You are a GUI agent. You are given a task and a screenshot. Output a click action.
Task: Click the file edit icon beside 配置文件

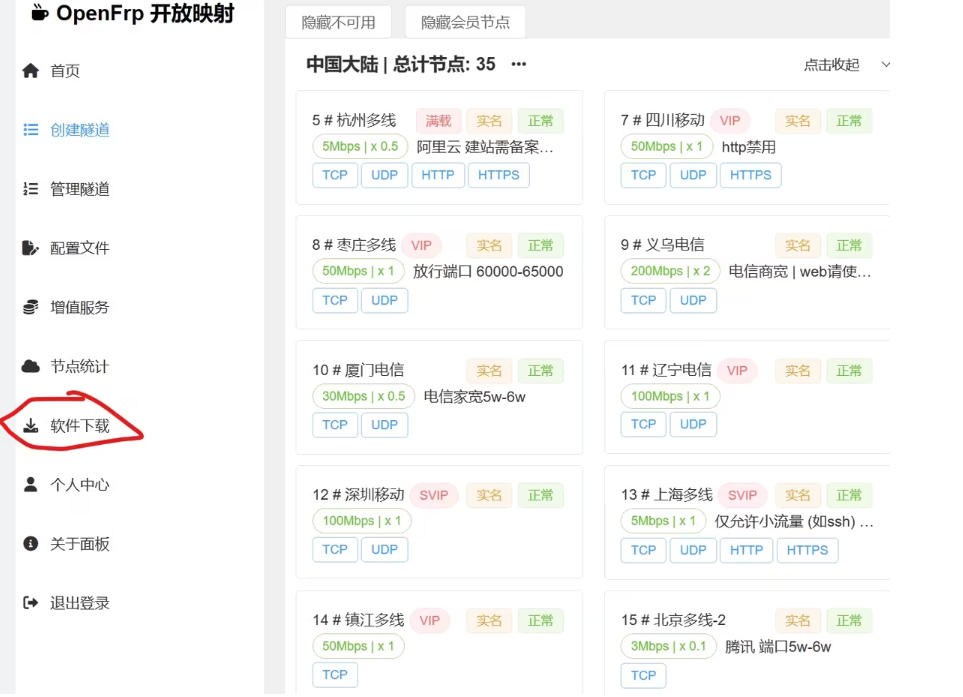pos(30,247)
